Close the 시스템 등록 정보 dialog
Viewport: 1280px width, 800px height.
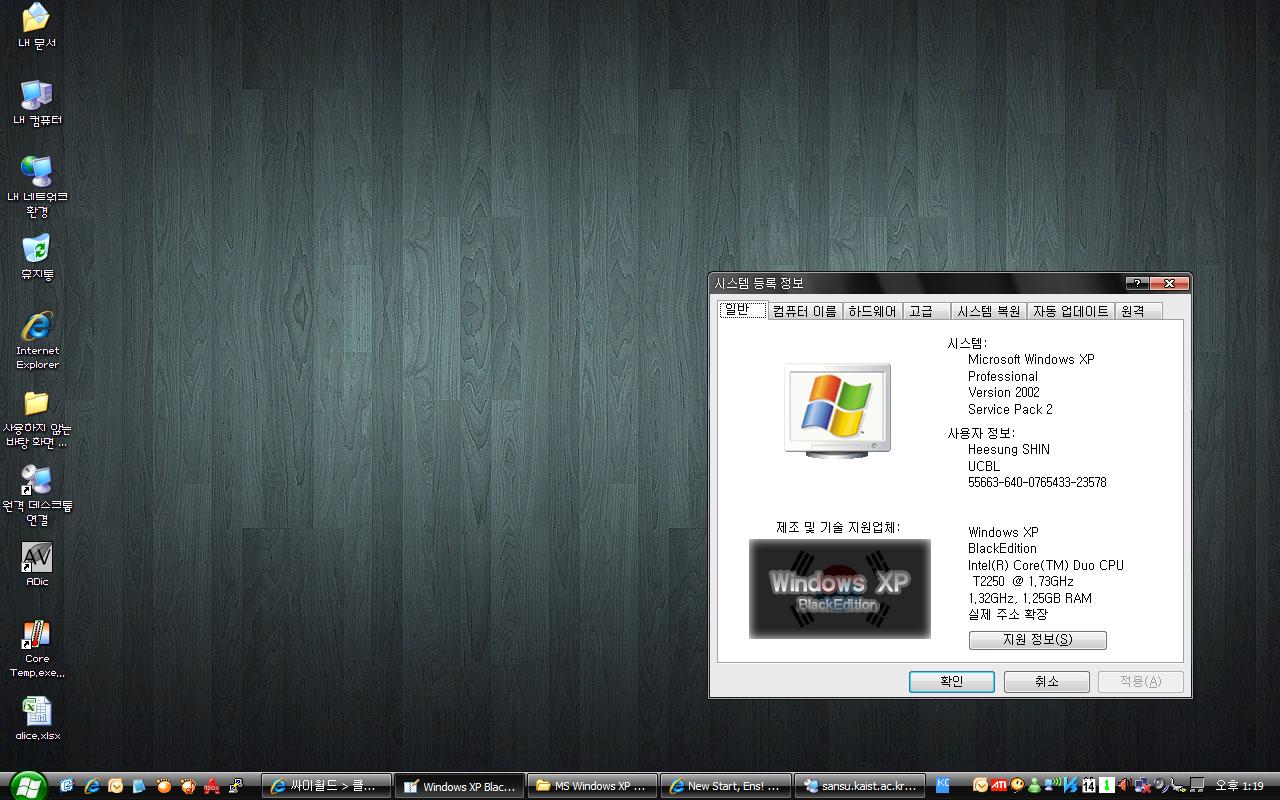click(x=1169, y=283)
